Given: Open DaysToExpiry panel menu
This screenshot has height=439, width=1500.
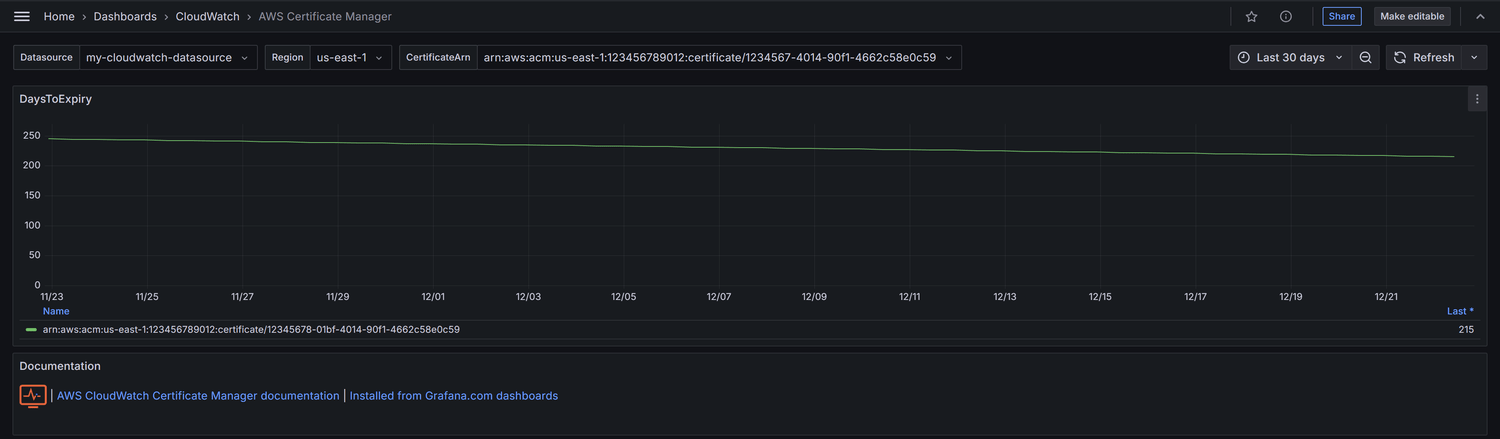Looking at the screenshot, I should click(1477, 99).
